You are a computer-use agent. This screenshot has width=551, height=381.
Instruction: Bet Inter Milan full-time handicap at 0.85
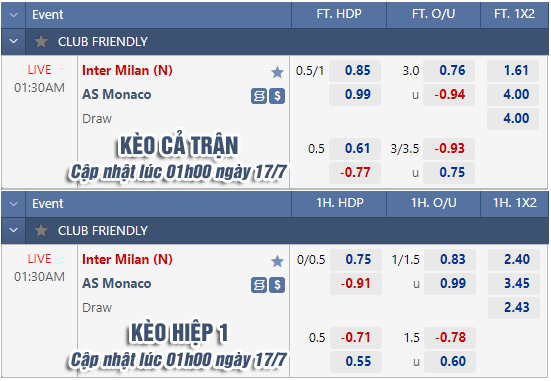(355, 71)
